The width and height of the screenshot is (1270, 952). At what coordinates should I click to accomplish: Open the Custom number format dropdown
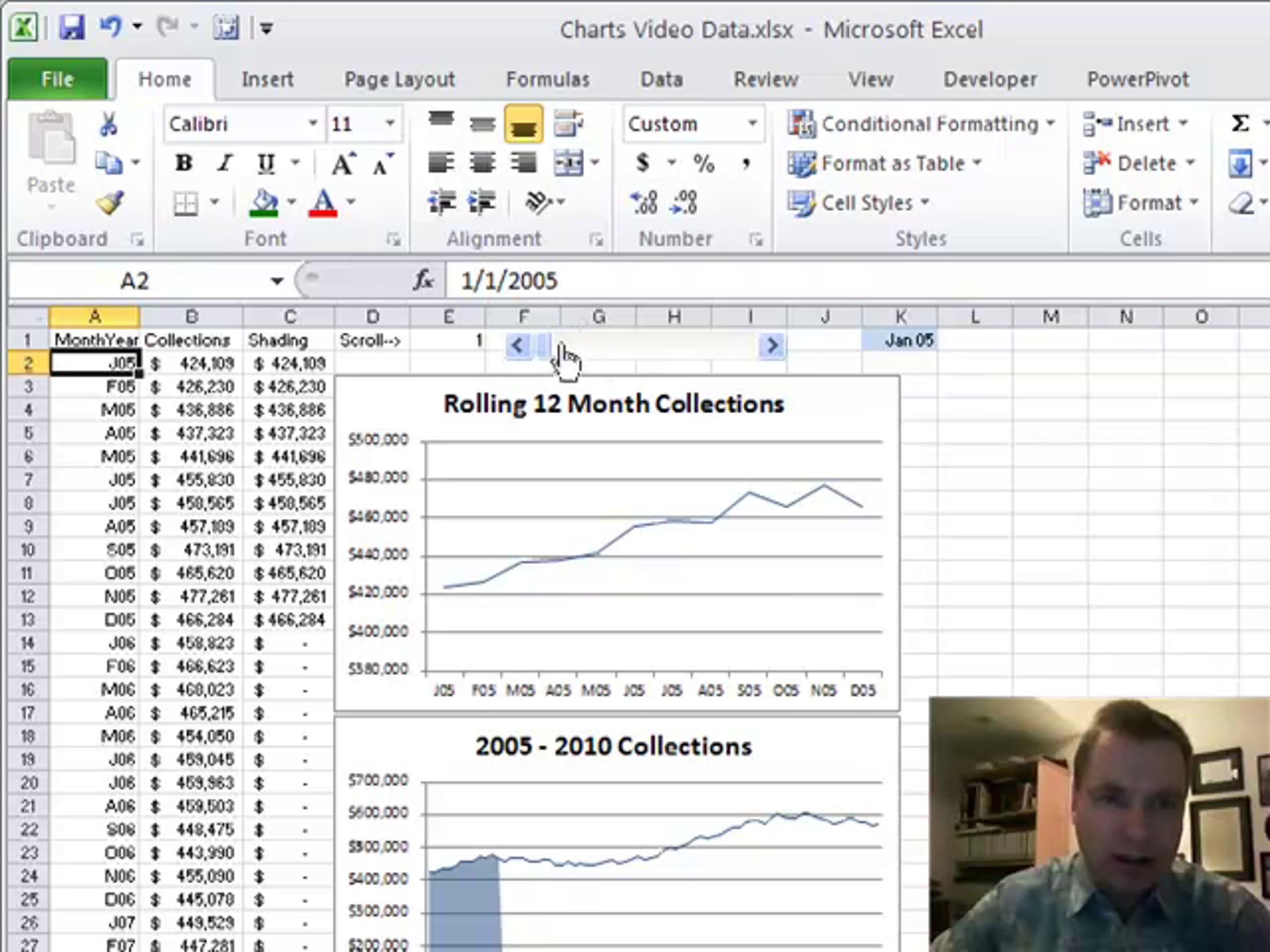[751, 123]
